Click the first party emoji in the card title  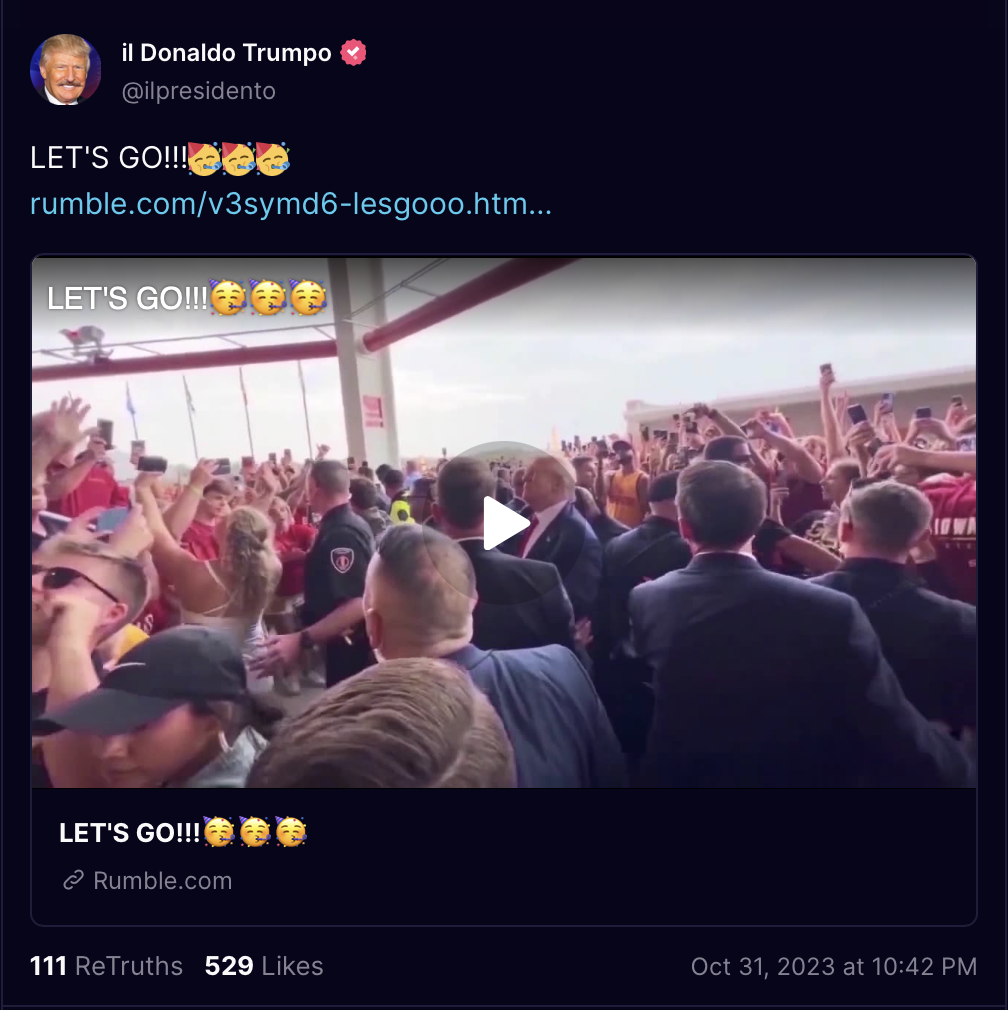pos(219,832)
